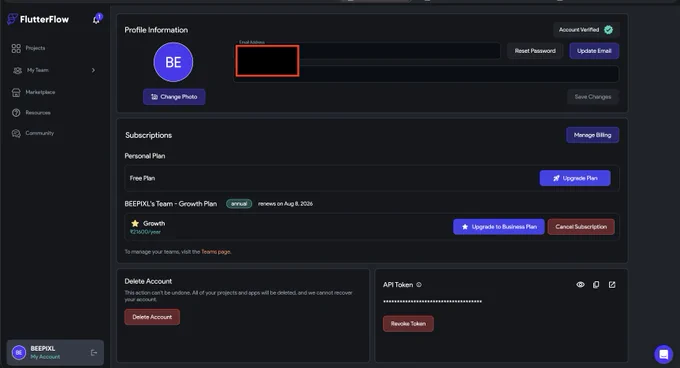The width and height of the screenshot is (680, 368).
Task: Click the Upgrade Plan button
Action: pyautogui.click(x=575, y=178)
